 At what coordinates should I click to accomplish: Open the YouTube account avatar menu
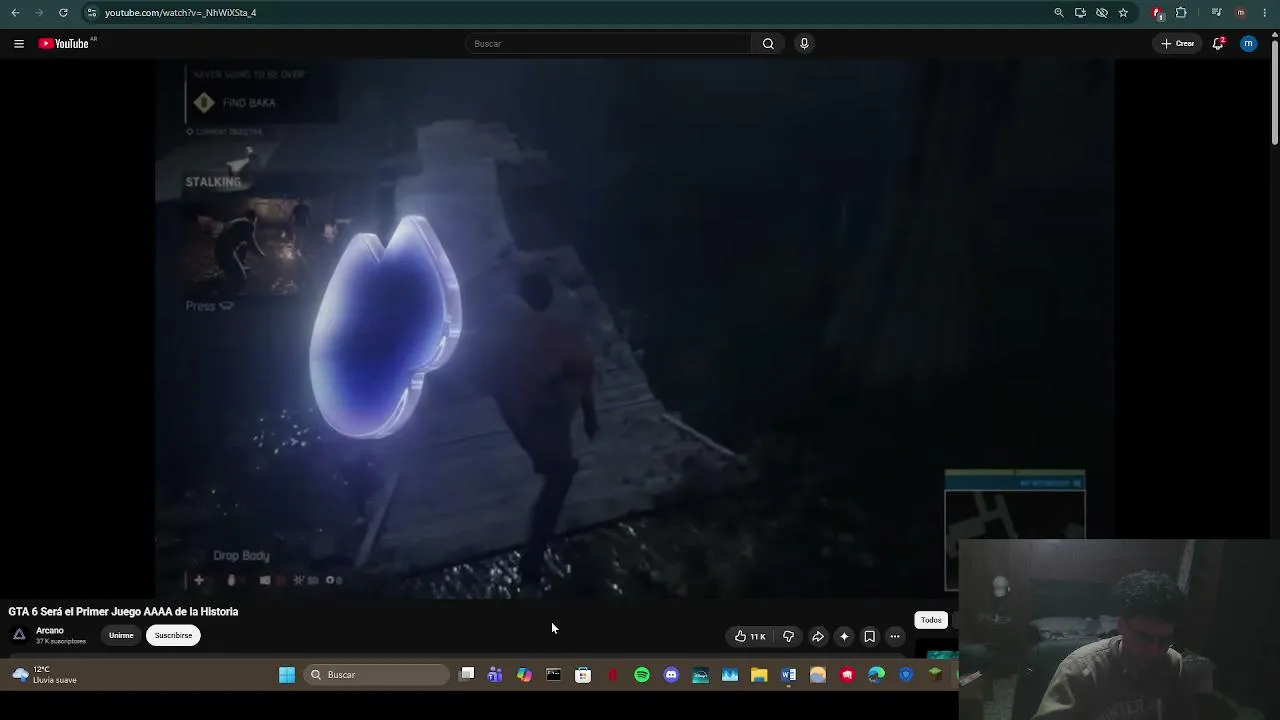tap(1248, 44)
